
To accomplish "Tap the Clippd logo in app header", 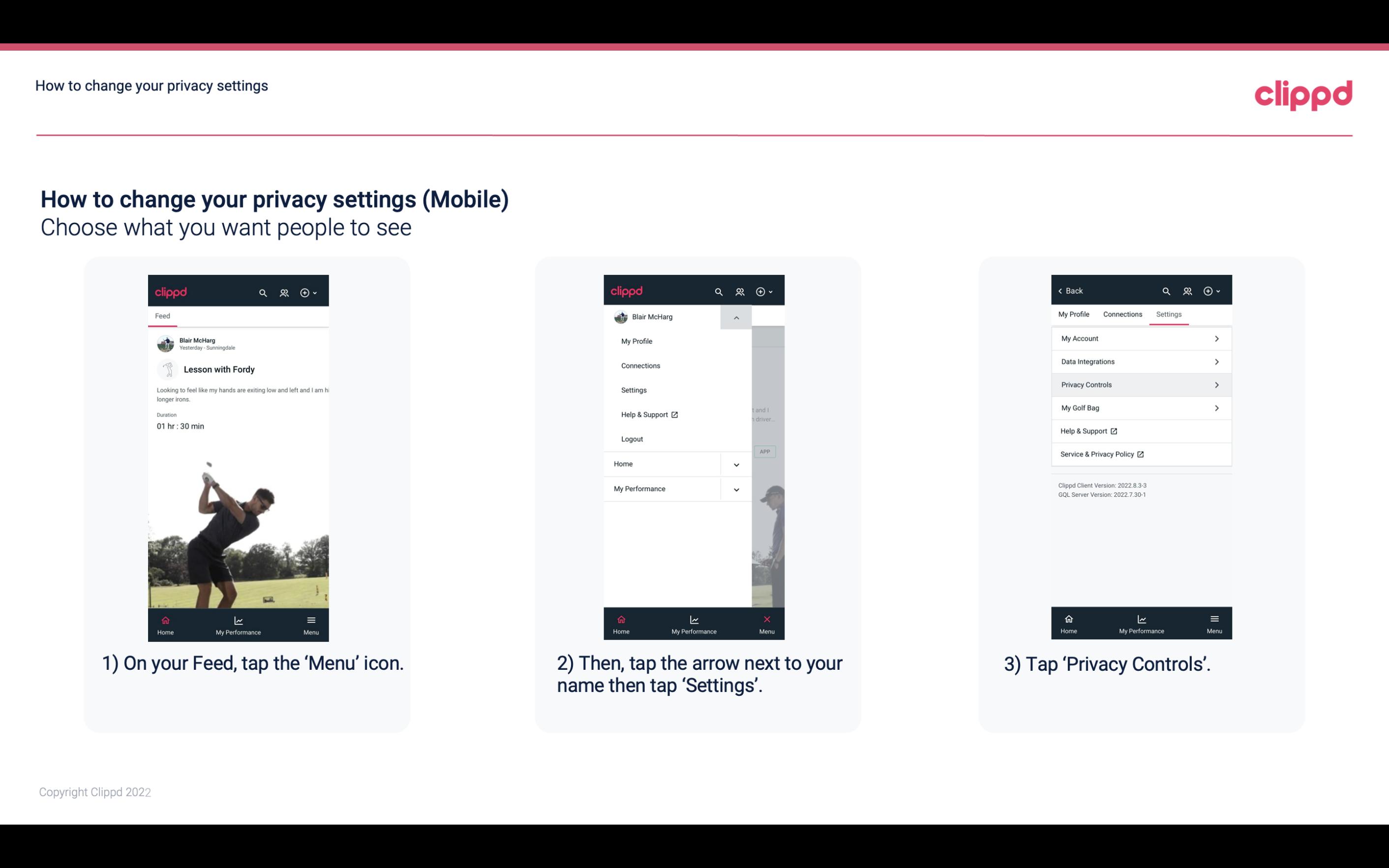I will [x=171, y=291].
